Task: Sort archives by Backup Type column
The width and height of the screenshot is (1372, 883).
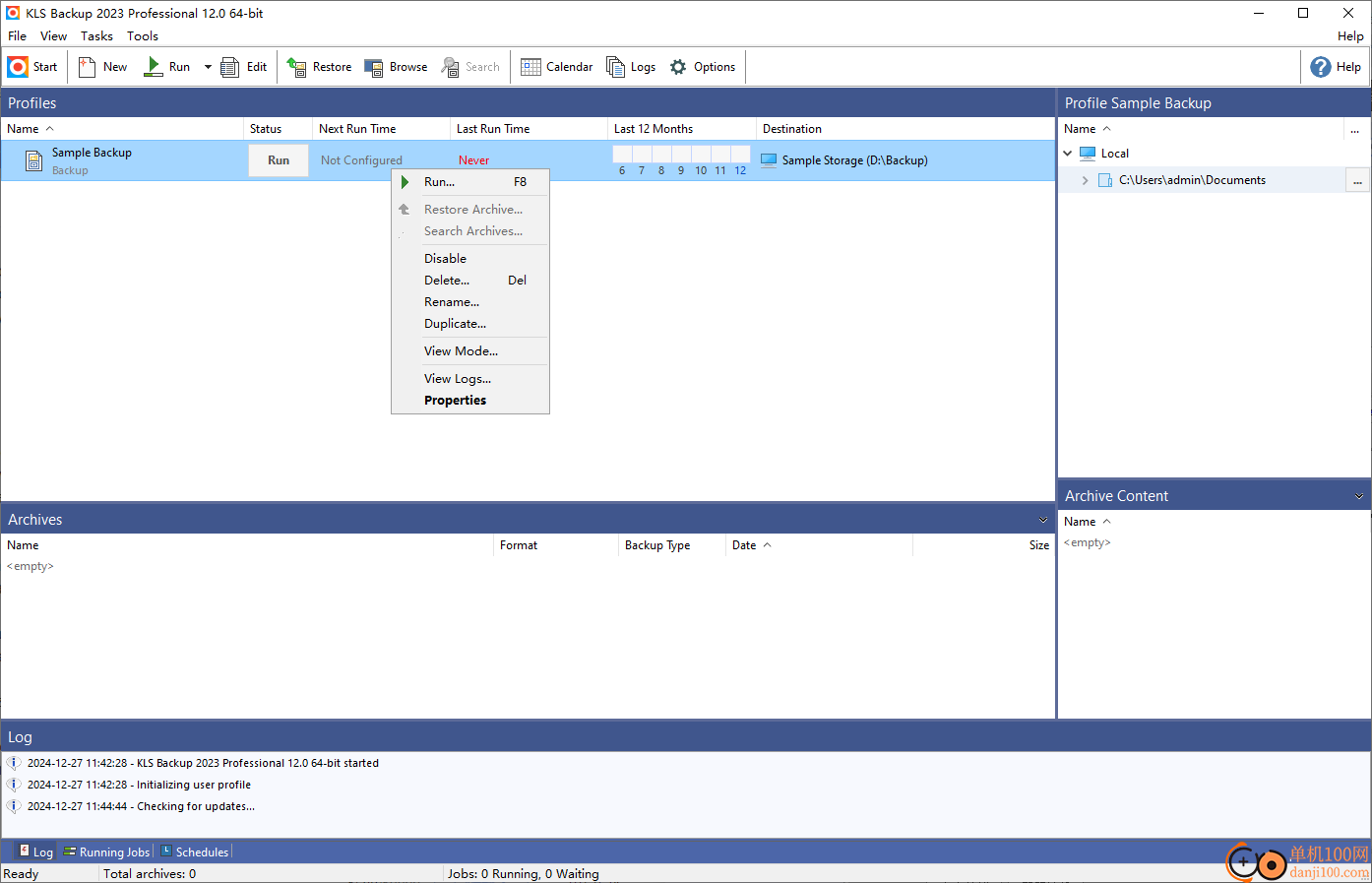Action: click(672, 545)
